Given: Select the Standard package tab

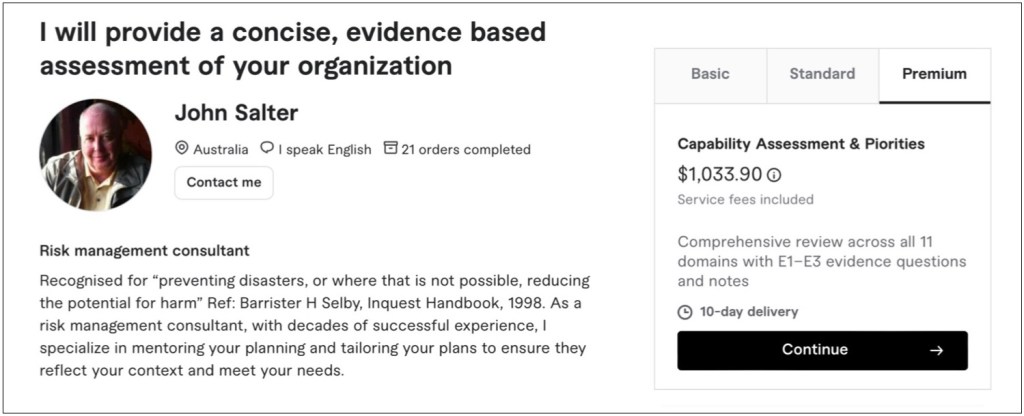Looking at the screenshot, I should [x=822, y=74].
